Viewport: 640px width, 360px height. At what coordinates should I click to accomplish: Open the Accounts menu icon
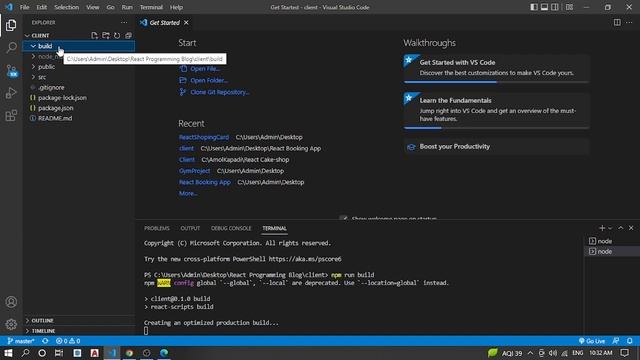(x=11, y=302)
